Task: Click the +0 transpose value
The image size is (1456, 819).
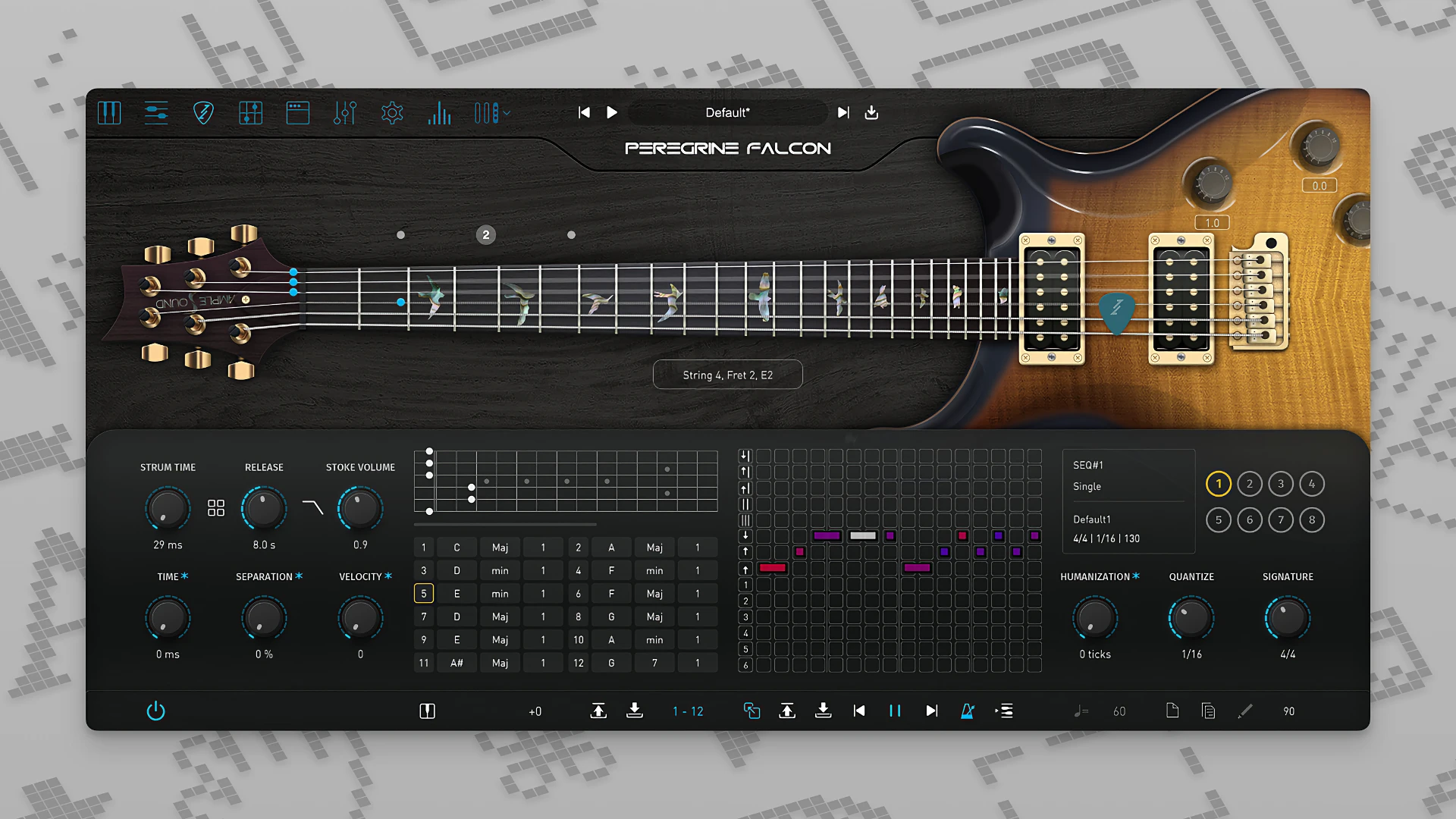Action: [535, 711]
